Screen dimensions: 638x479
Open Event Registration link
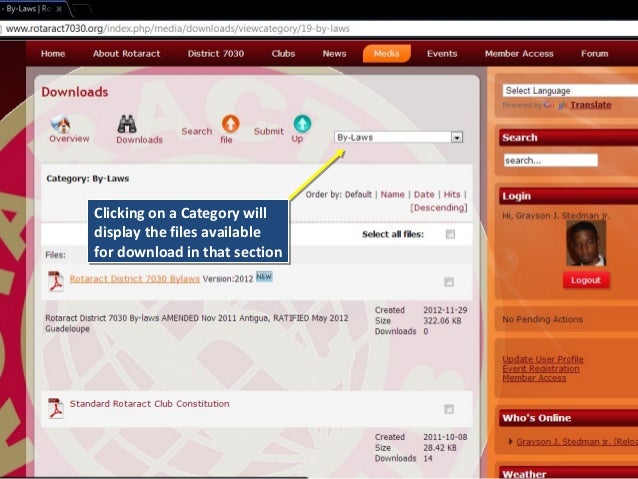point(541,368)
